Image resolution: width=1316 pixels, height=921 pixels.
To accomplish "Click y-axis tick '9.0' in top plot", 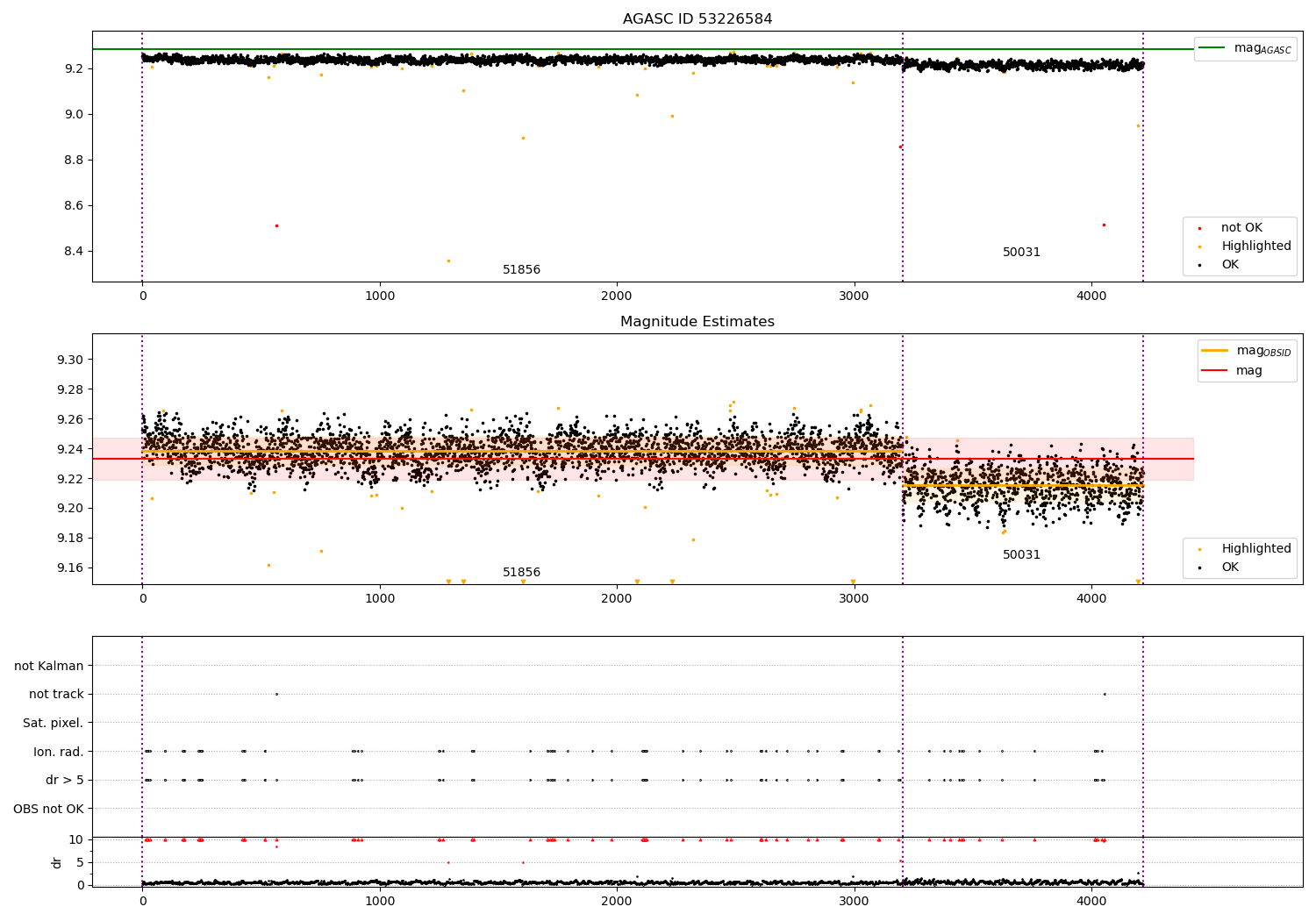I will pos(74,114).
